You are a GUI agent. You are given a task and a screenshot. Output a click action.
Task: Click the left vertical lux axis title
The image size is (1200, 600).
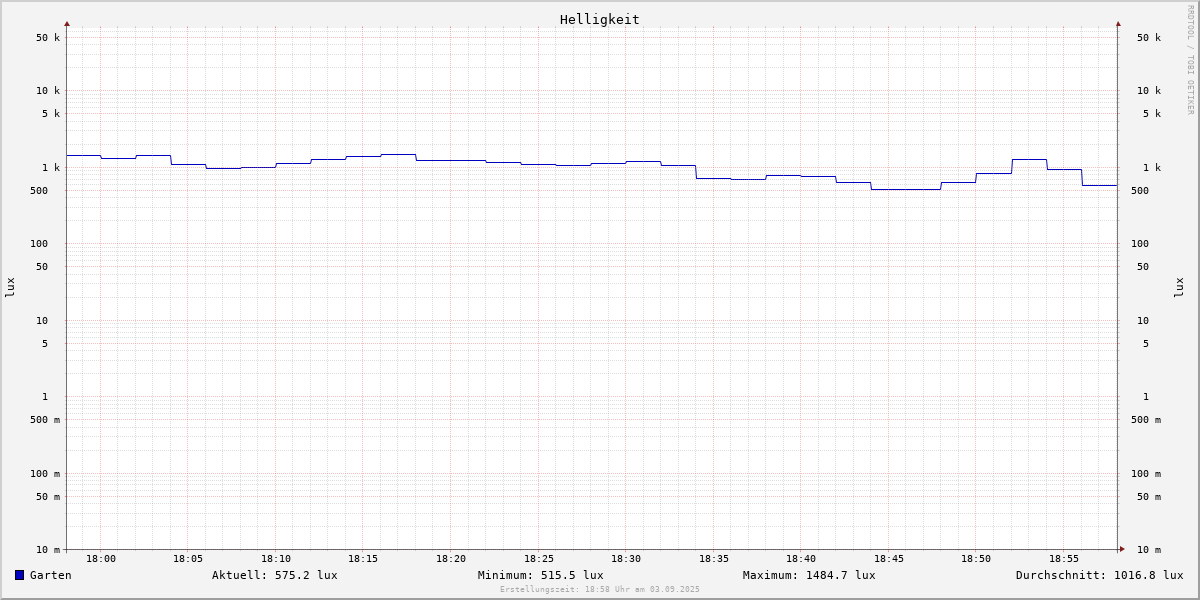(10, 287)
